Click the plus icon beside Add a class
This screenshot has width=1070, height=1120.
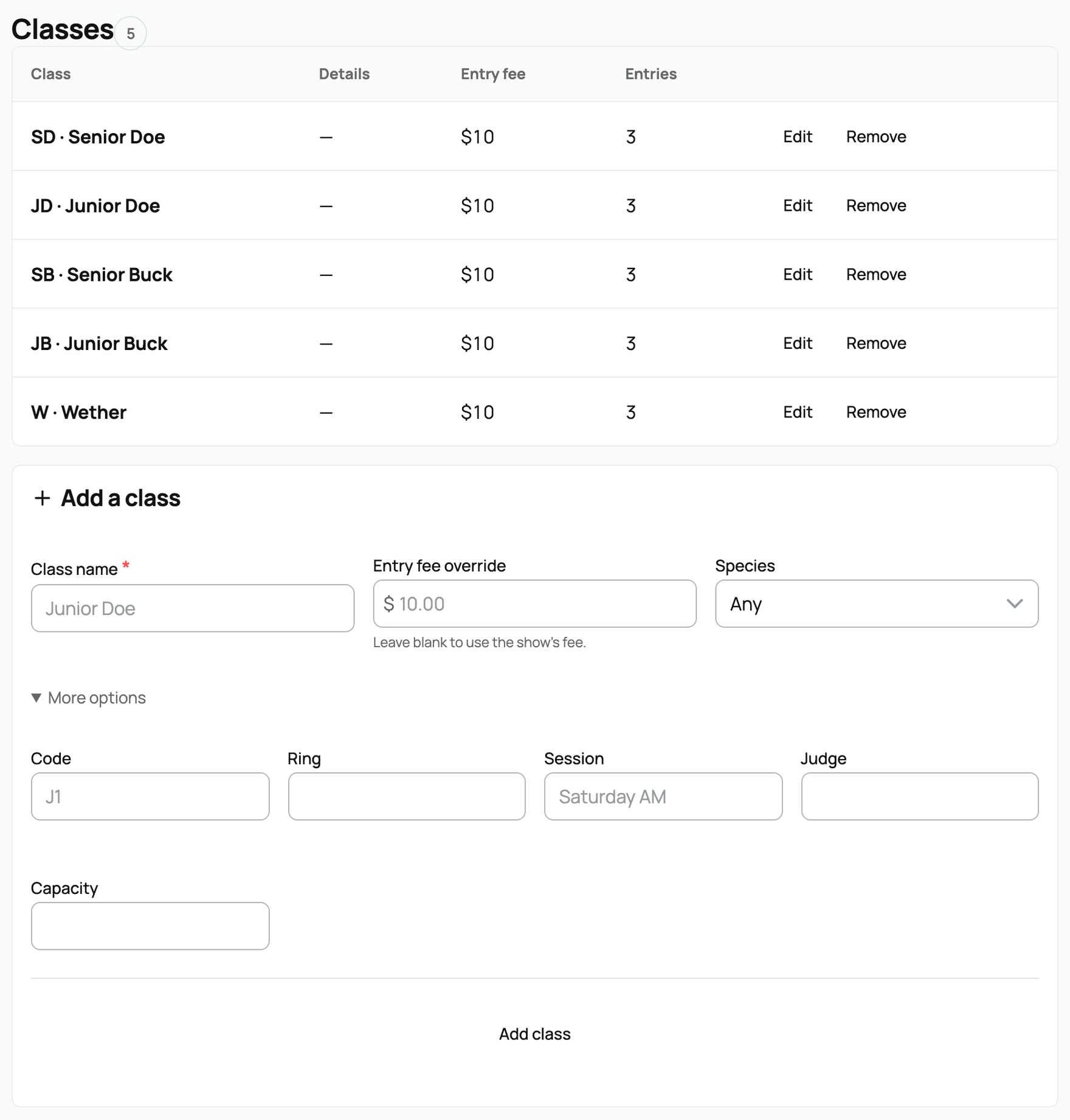(x=42, y=498)
